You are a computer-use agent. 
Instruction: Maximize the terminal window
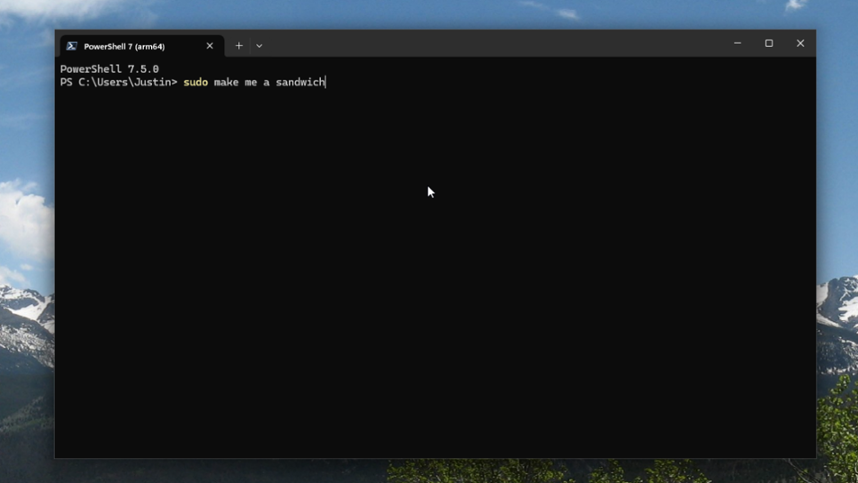click(769, 44)
